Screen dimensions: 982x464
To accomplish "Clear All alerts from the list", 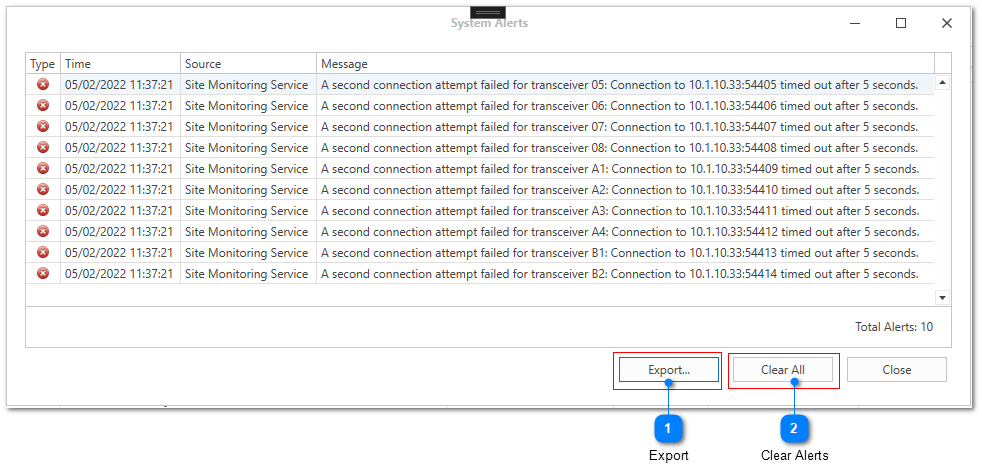I will click(x=783, y=369).
